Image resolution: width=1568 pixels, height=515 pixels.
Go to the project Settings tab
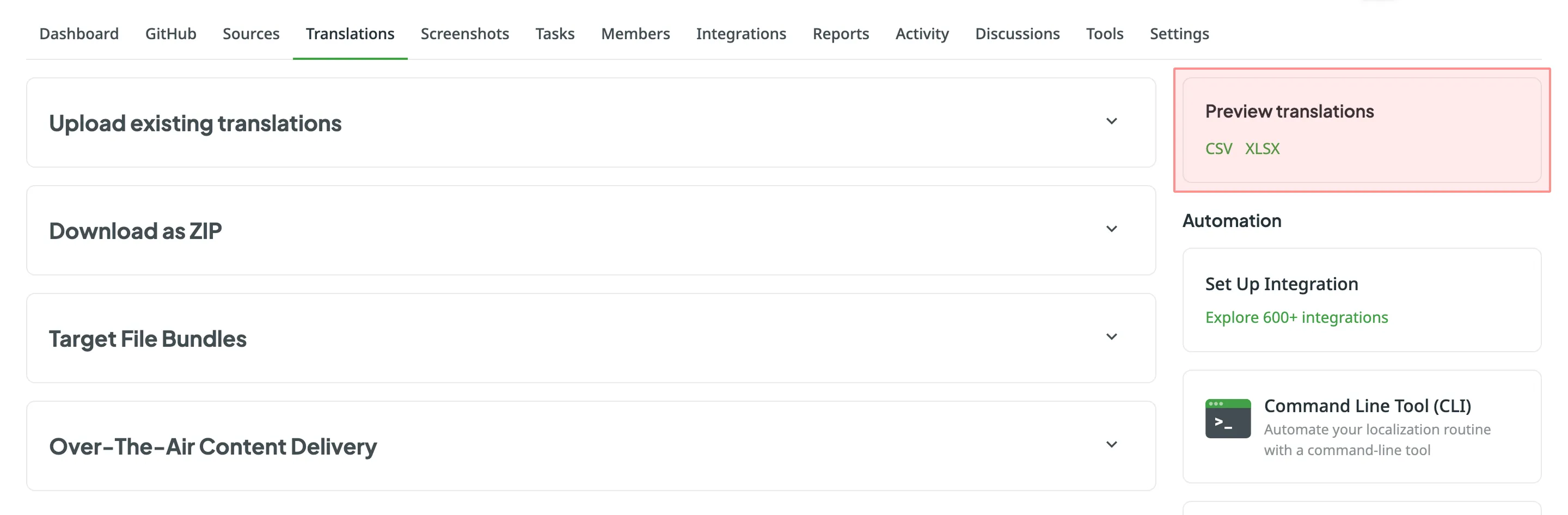[x=1179, y=34]
